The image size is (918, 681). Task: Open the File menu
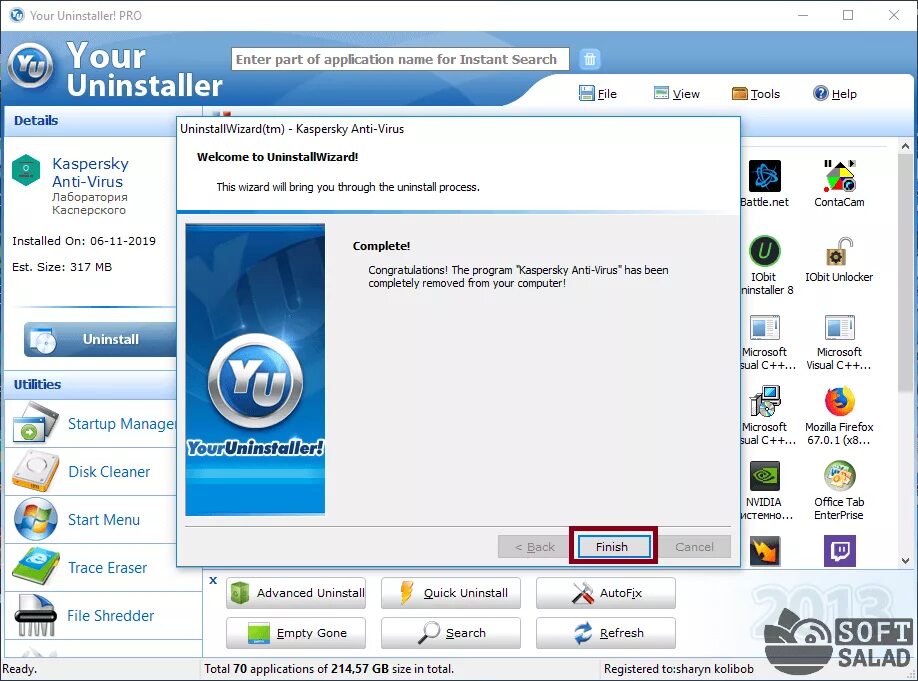[x=598, y=94]
